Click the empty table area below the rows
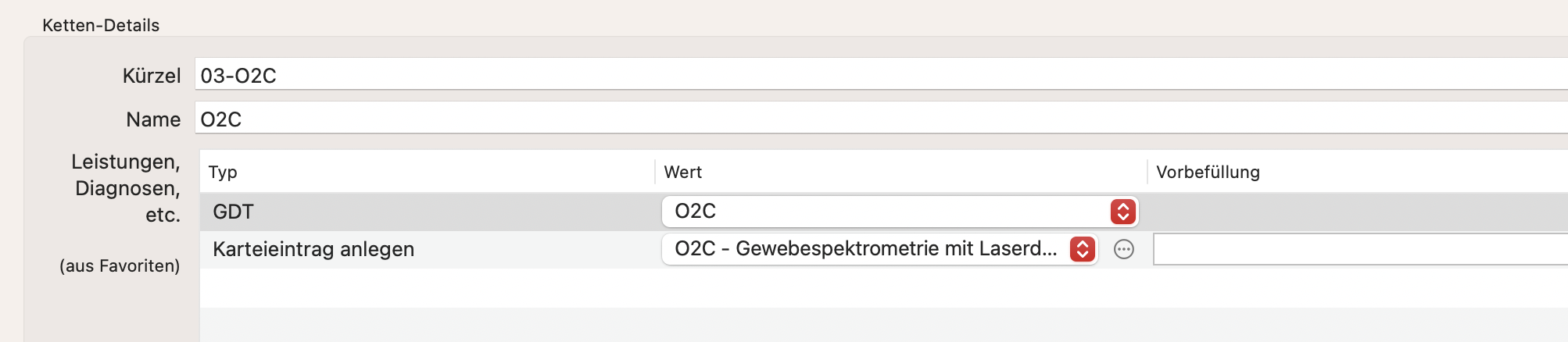The image size is (1568, 342). [883, 287]
